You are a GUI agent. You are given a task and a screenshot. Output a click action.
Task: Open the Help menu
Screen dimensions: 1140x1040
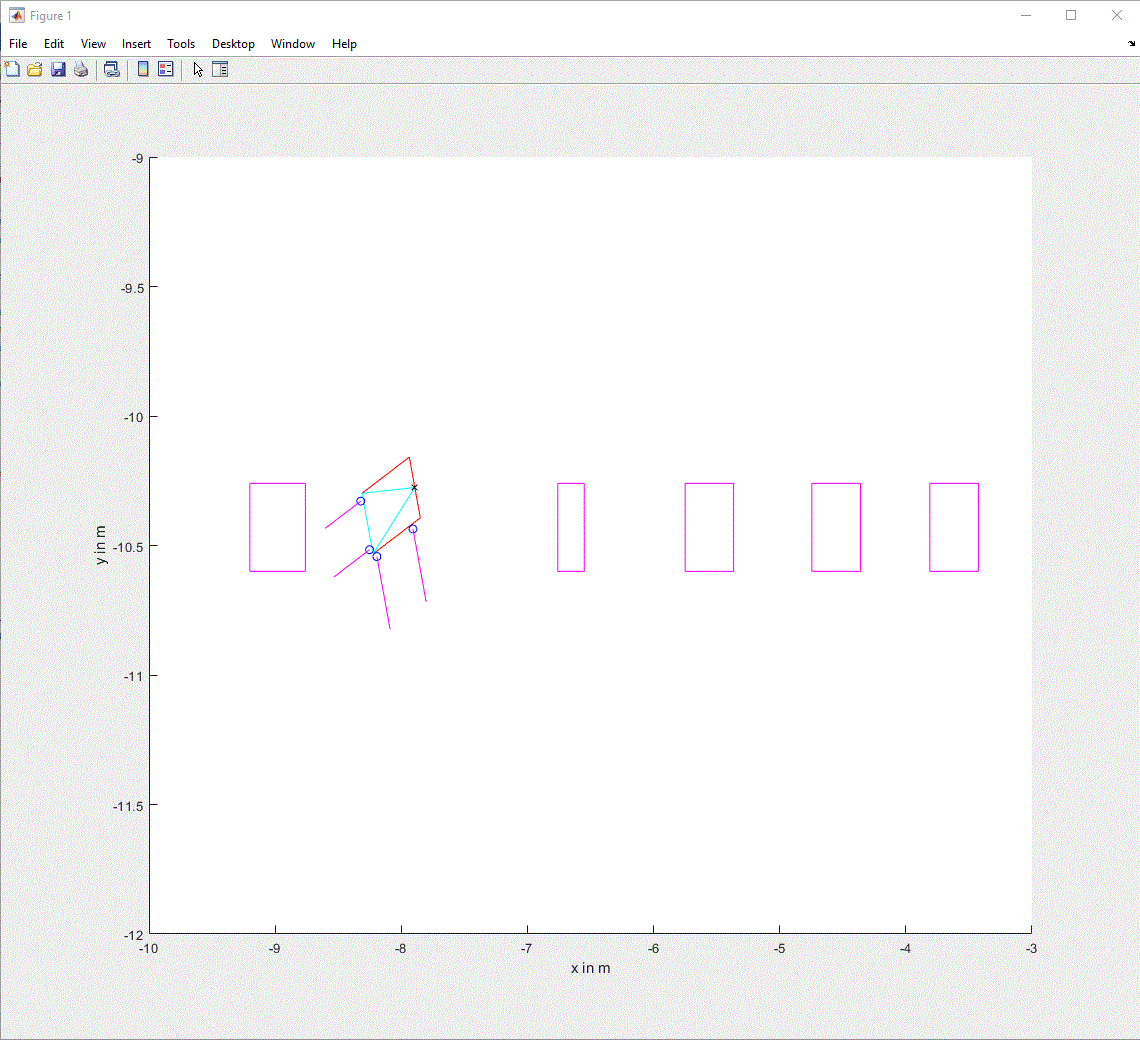(344, 44)
